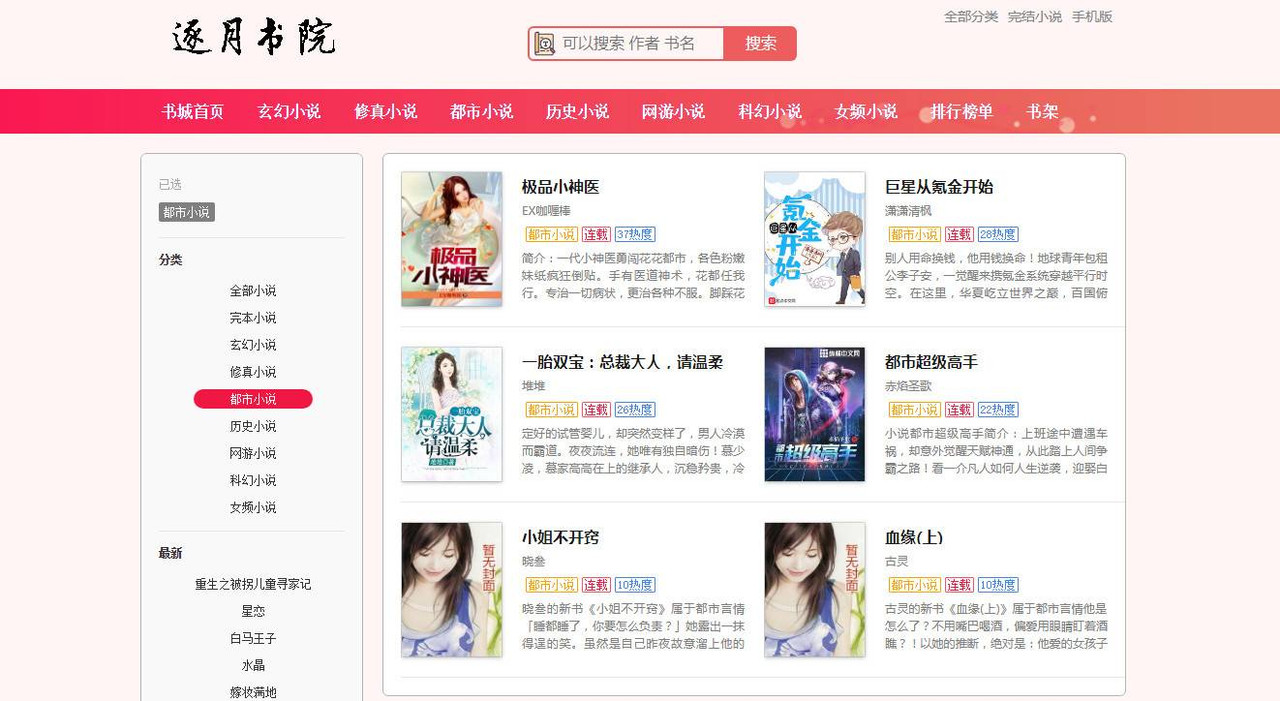Remove the selected 都市小说 filter tag
Screen dimensions: 1280x701
click(x=187, y=212)
